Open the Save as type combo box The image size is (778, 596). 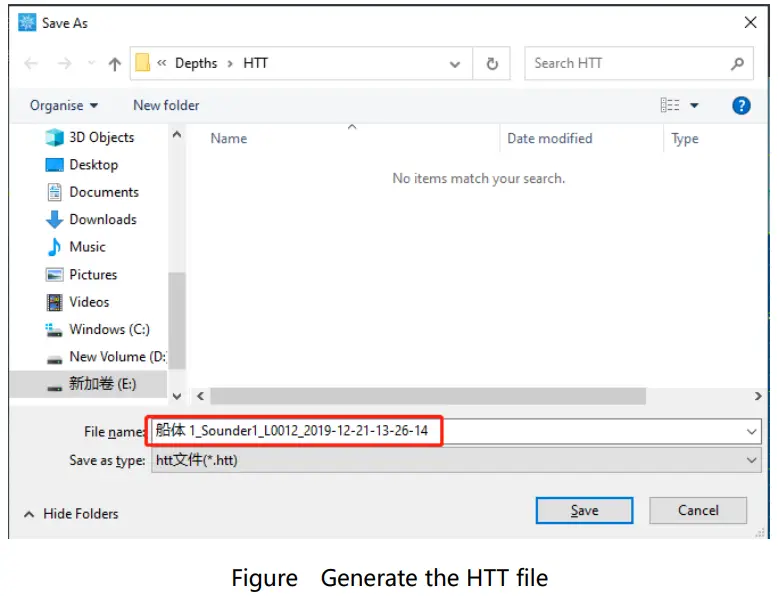click(x=456, y=460)
